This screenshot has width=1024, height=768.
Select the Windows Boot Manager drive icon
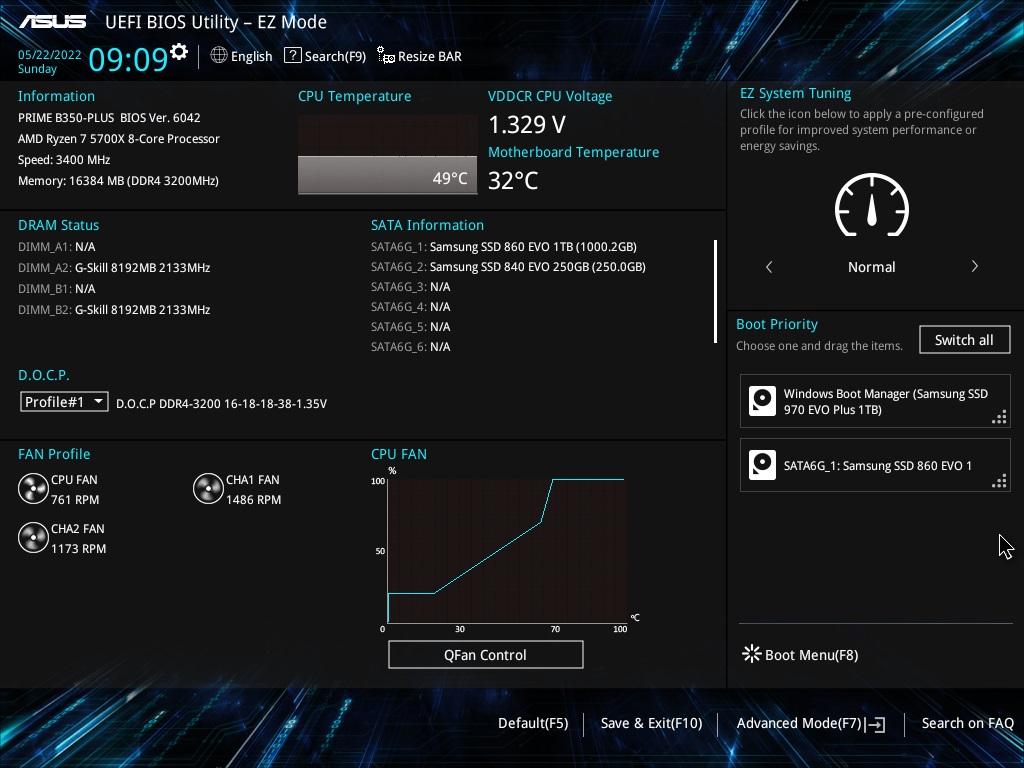coord(762,400)
